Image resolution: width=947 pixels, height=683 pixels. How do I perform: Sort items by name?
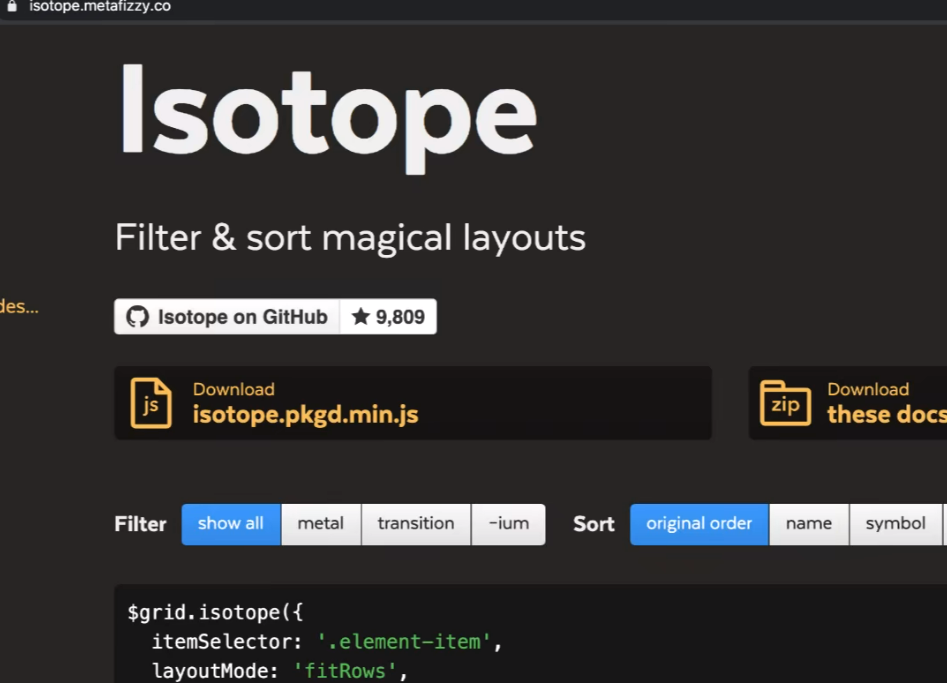809,524
